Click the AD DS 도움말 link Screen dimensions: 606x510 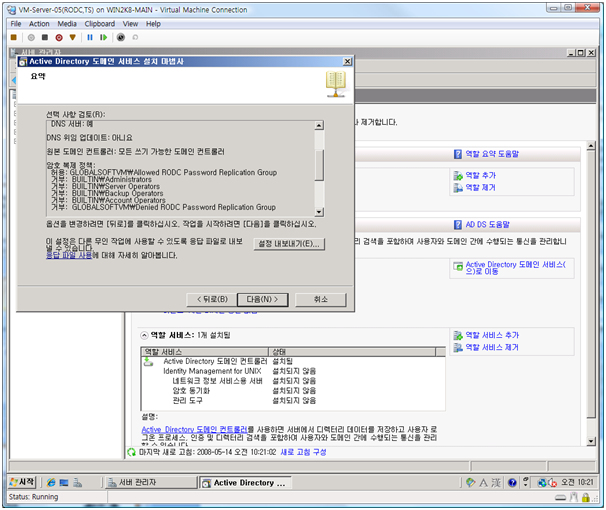(487, 224)
